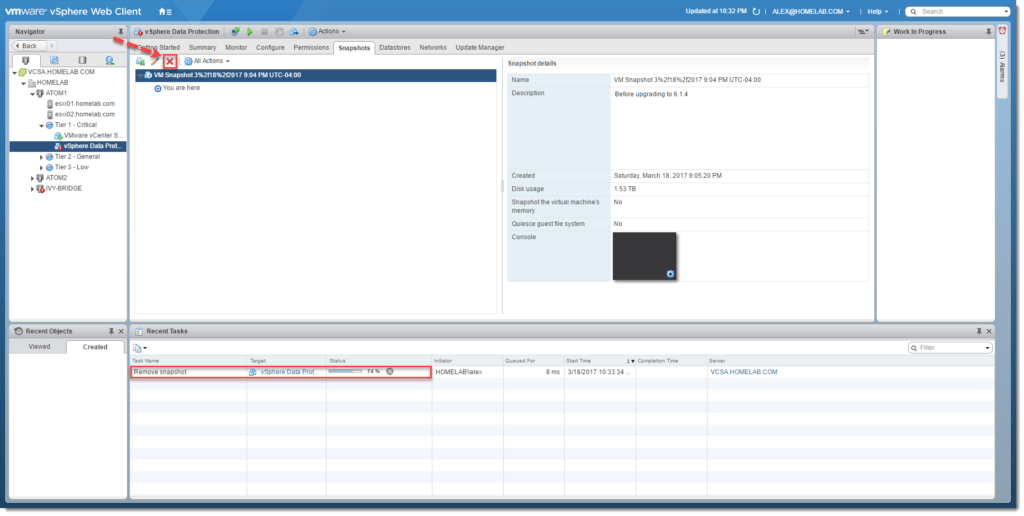Click the migrate VM toolbar icon
The height and width of the screenshot is (516, 1024).
[x=294, y=31]
